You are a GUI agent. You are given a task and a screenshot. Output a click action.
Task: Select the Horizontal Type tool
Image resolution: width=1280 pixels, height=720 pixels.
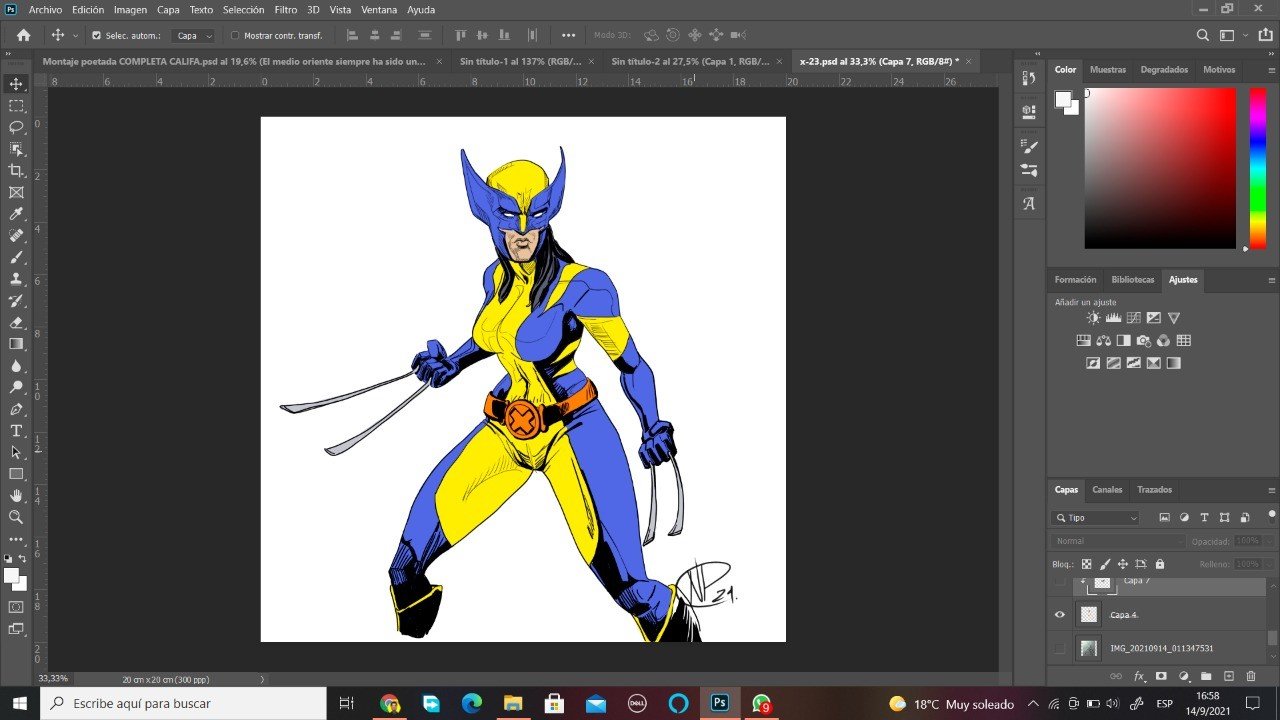pyautogui.click(x=16, y=431)
